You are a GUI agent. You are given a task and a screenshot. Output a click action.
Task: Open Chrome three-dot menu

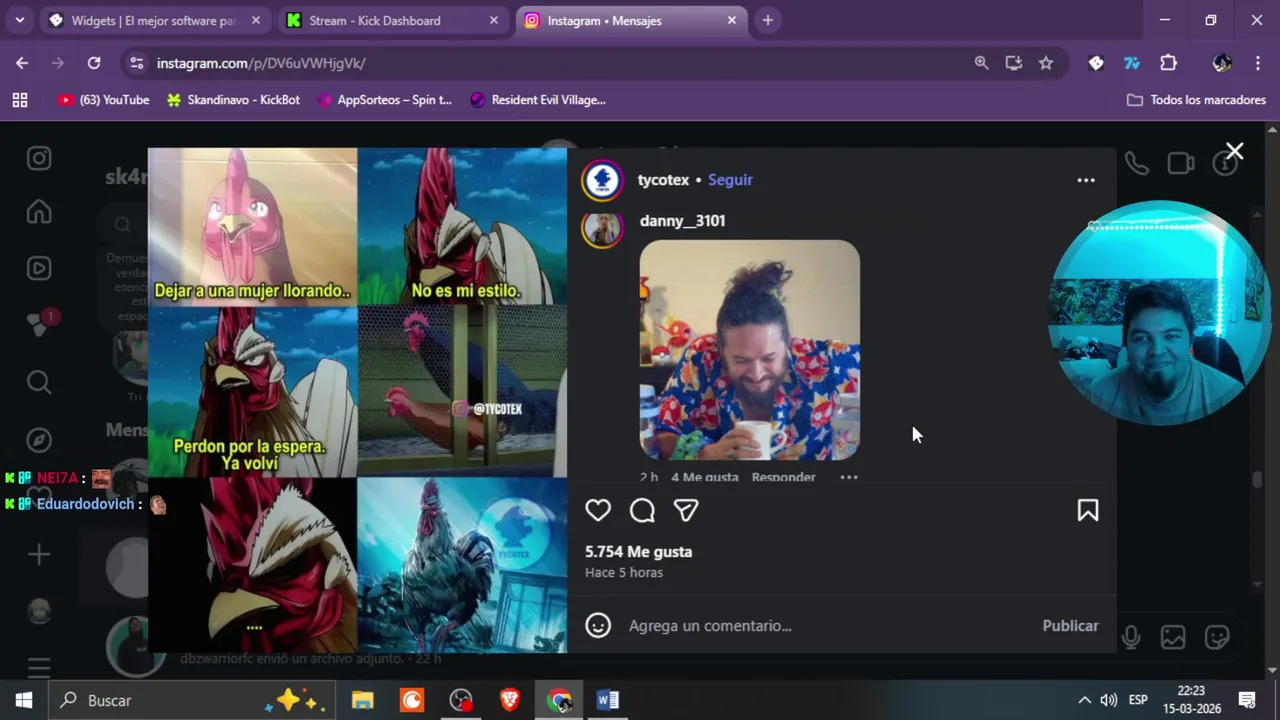(1258, 63)
